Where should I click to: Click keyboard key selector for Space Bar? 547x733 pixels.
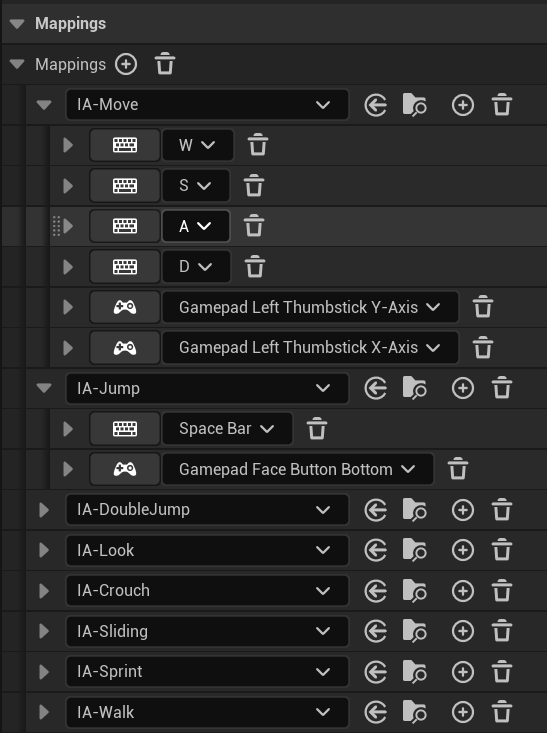point(125,429)
